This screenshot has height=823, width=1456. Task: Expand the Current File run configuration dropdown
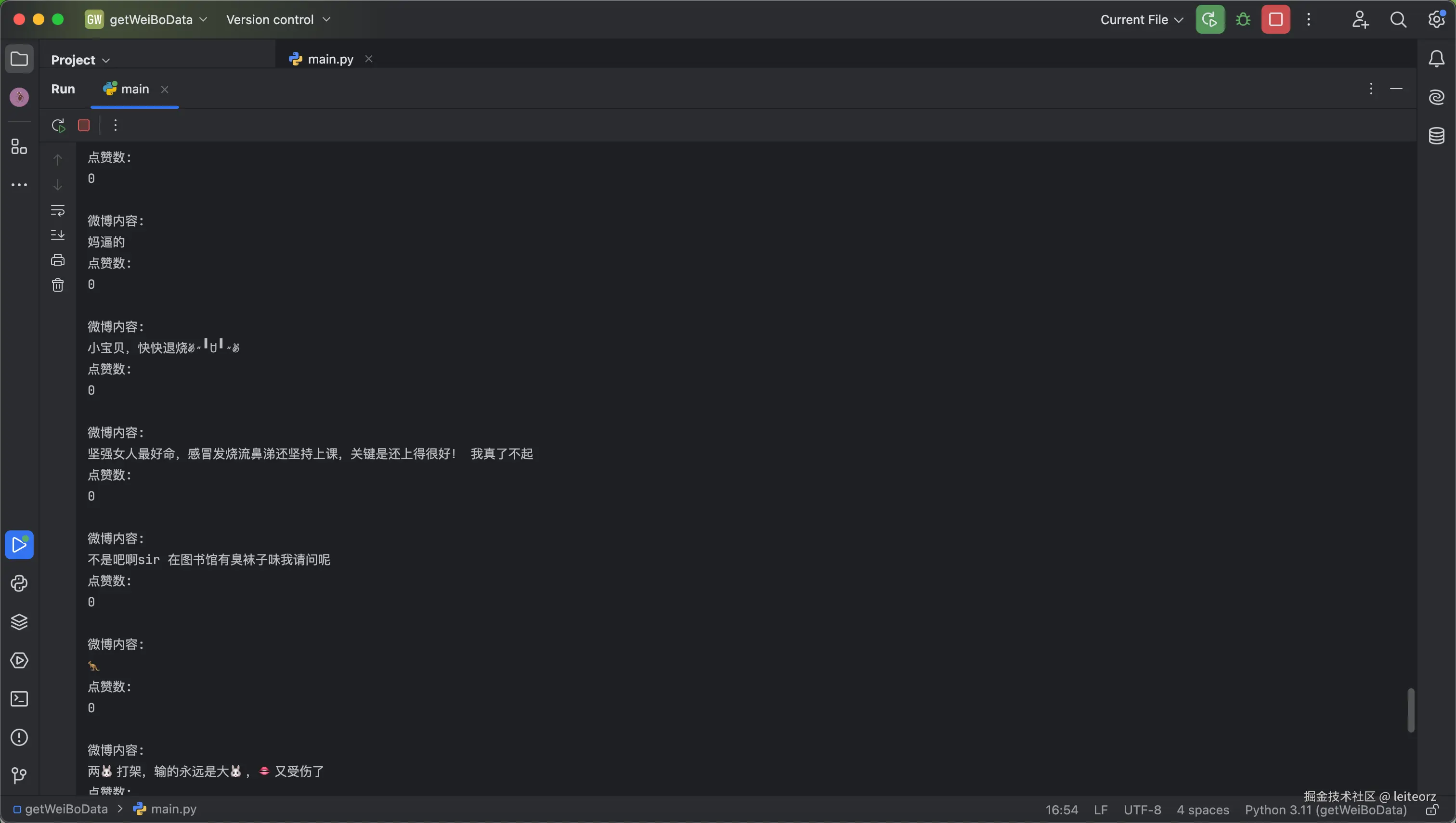[x=1141, y=20]
